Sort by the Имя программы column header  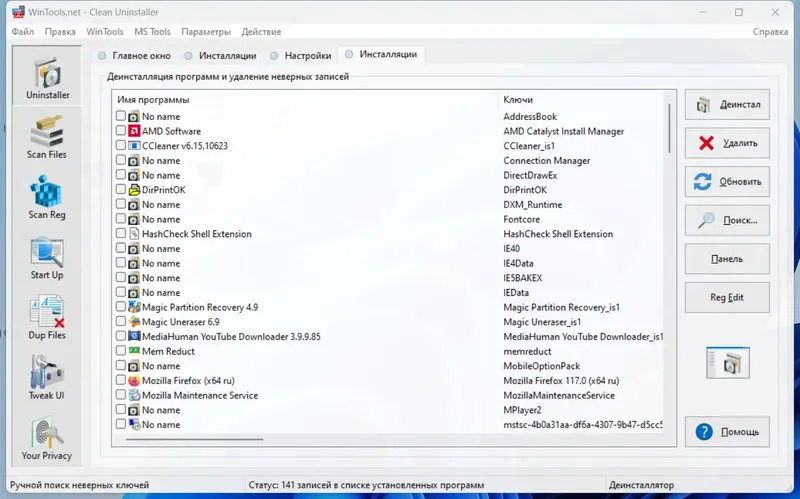[x=153, y=100]
